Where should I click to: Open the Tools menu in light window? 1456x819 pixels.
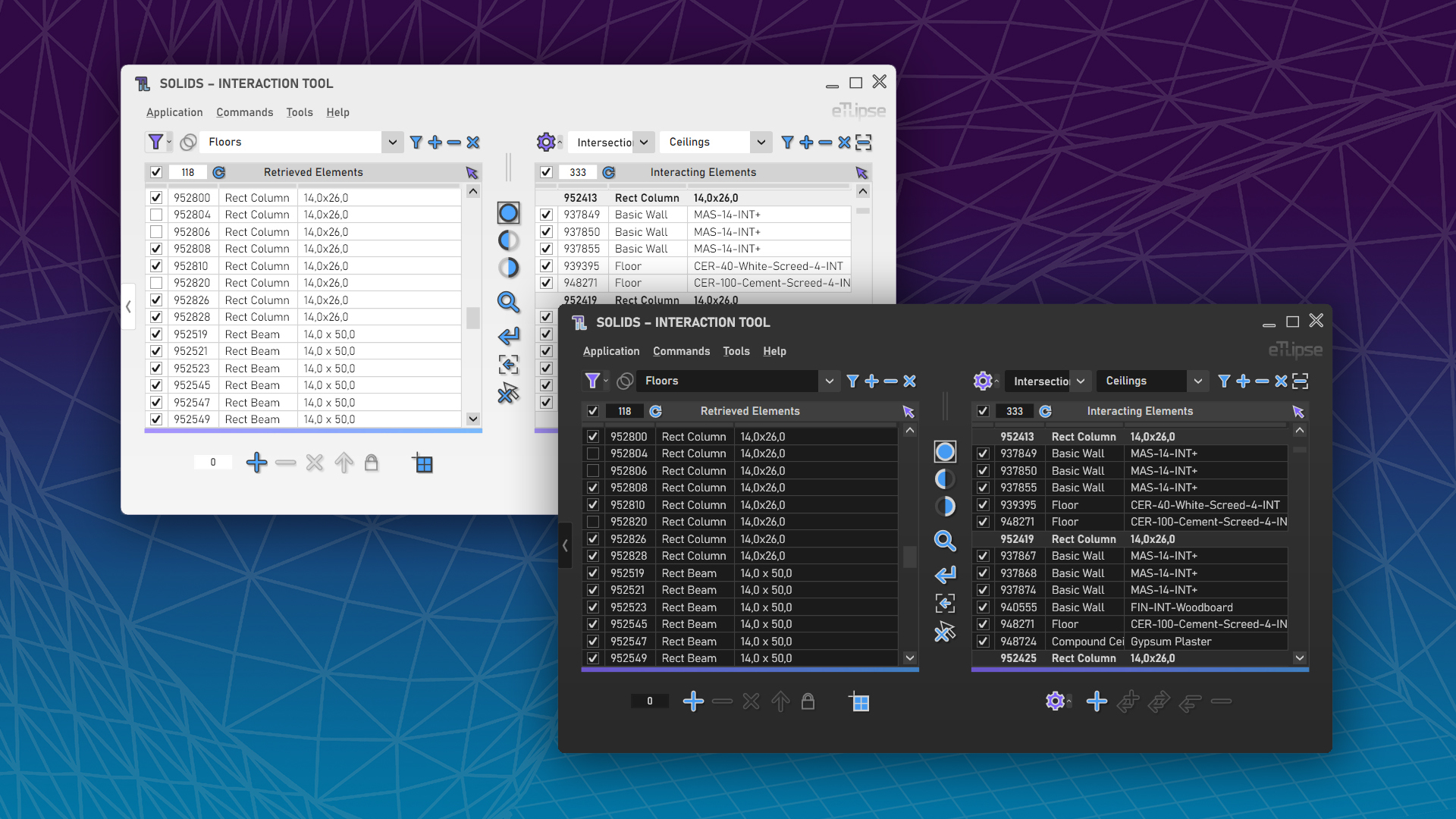coord(299,112)
